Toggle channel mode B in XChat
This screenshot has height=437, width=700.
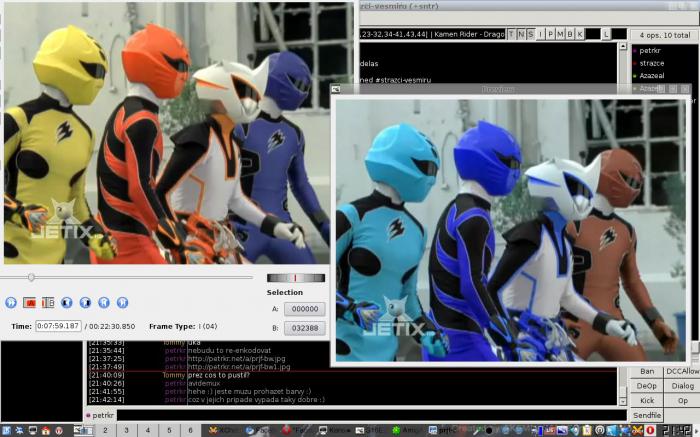(570, 34)
